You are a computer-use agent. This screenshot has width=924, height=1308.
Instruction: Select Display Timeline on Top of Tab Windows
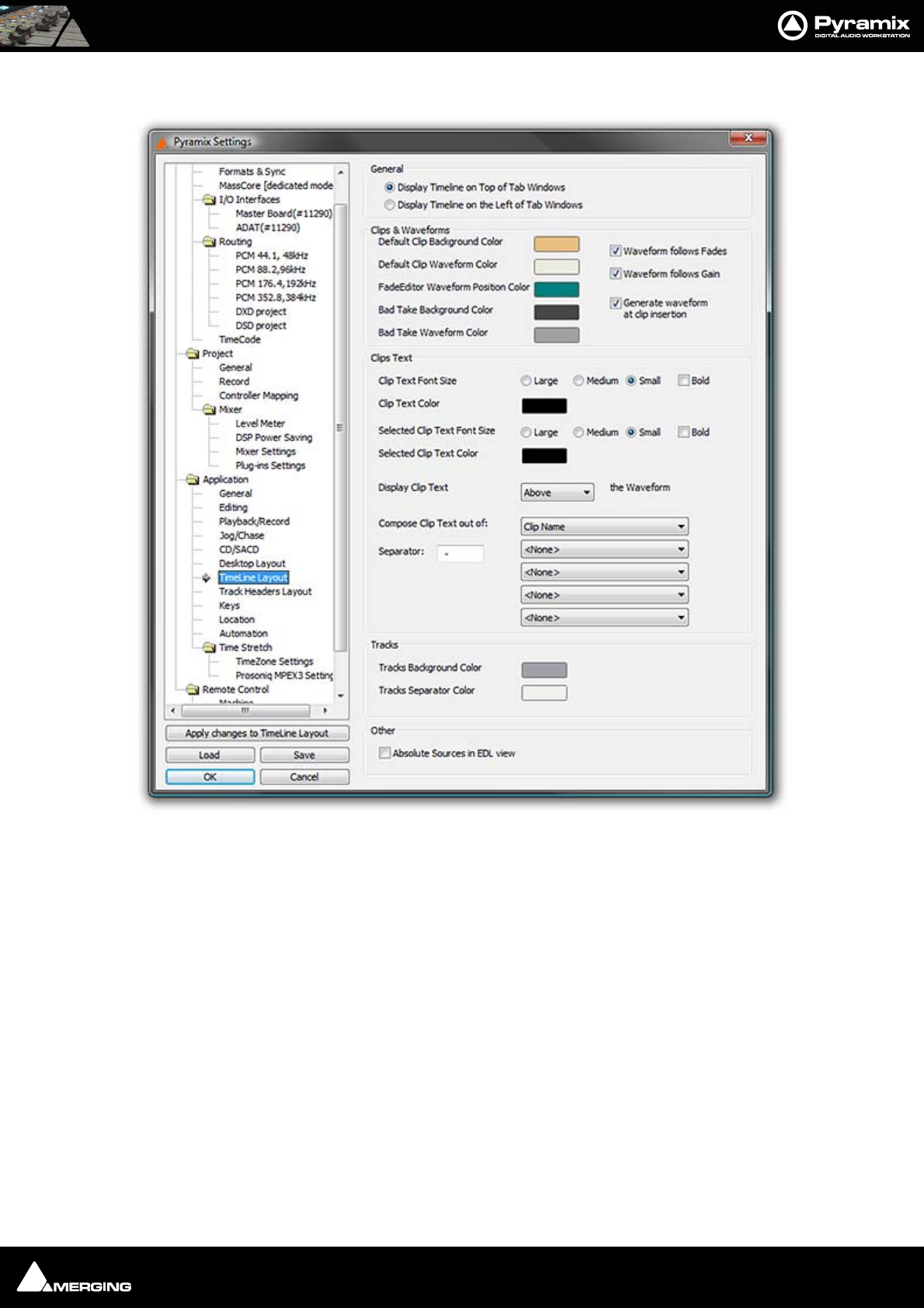tap(390, 187)
